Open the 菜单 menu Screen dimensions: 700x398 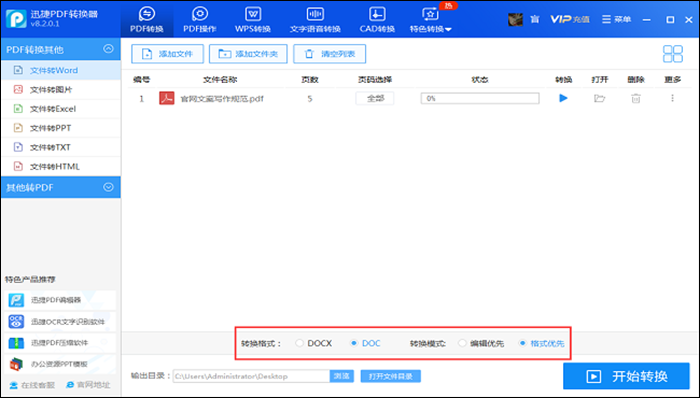[616, 19]
